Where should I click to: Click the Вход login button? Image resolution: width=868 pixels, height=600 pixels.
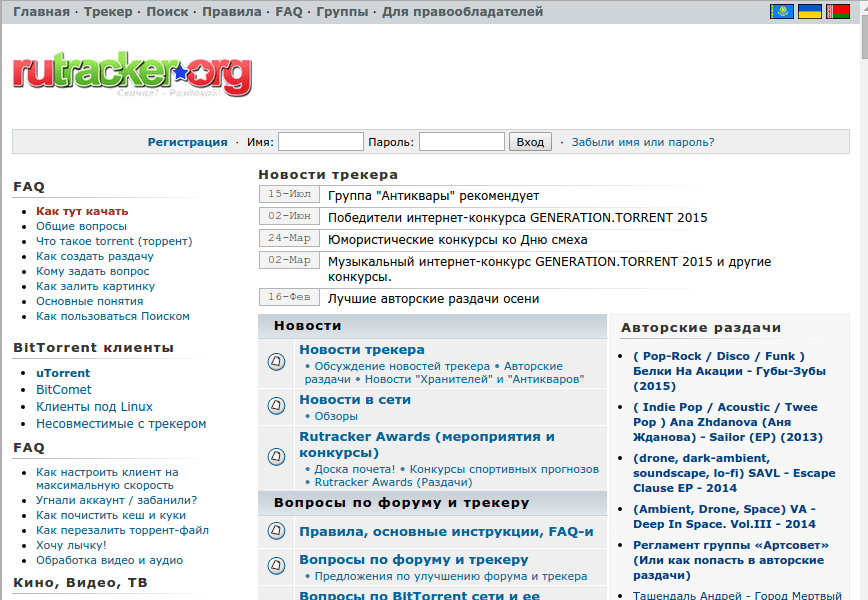point(530,142)
